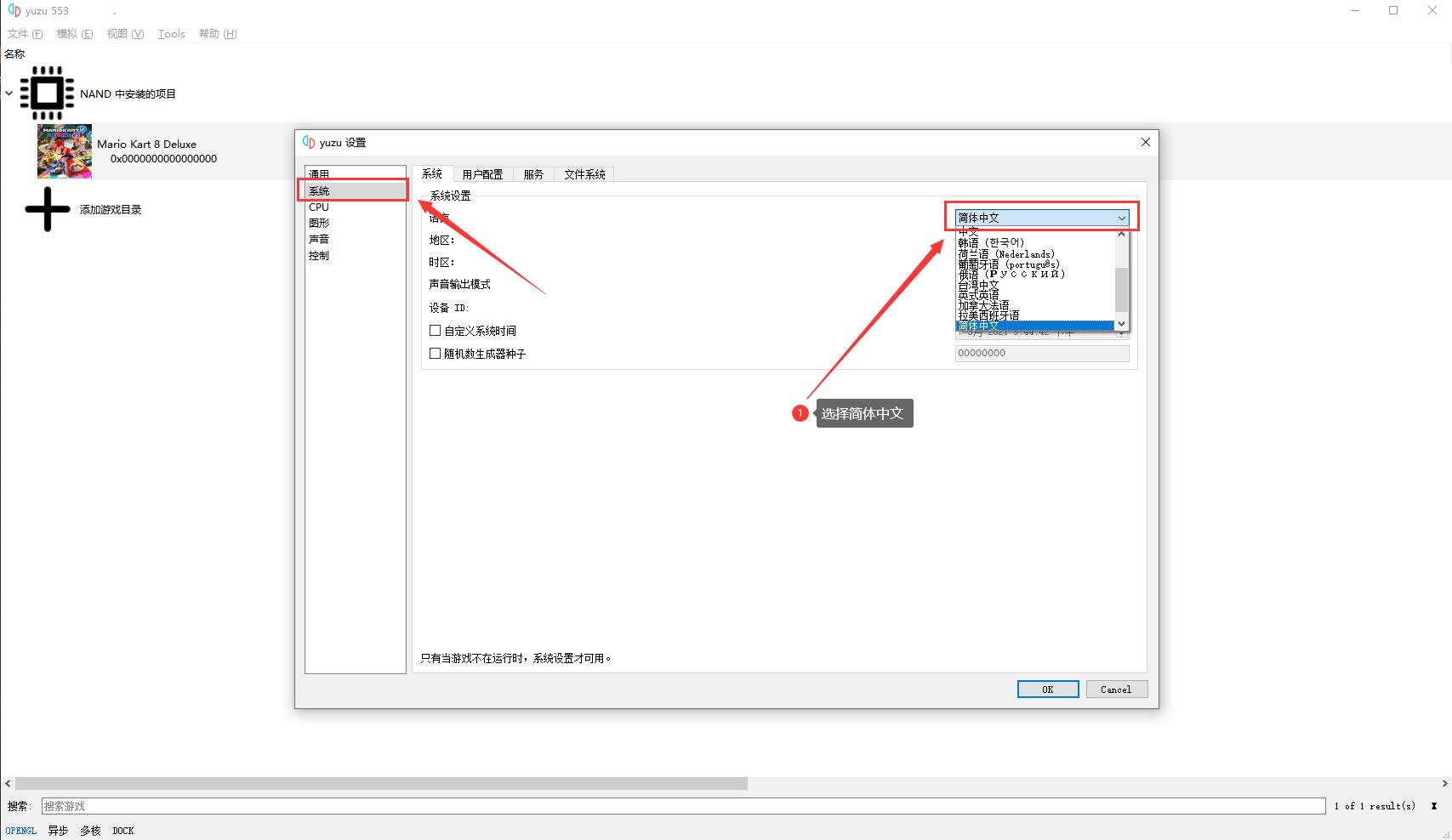Select the Mario Kart 8 Deluxe thumbnail
Screen dimensions: 1452x840
pyautogui.click(x=65, y=151)
